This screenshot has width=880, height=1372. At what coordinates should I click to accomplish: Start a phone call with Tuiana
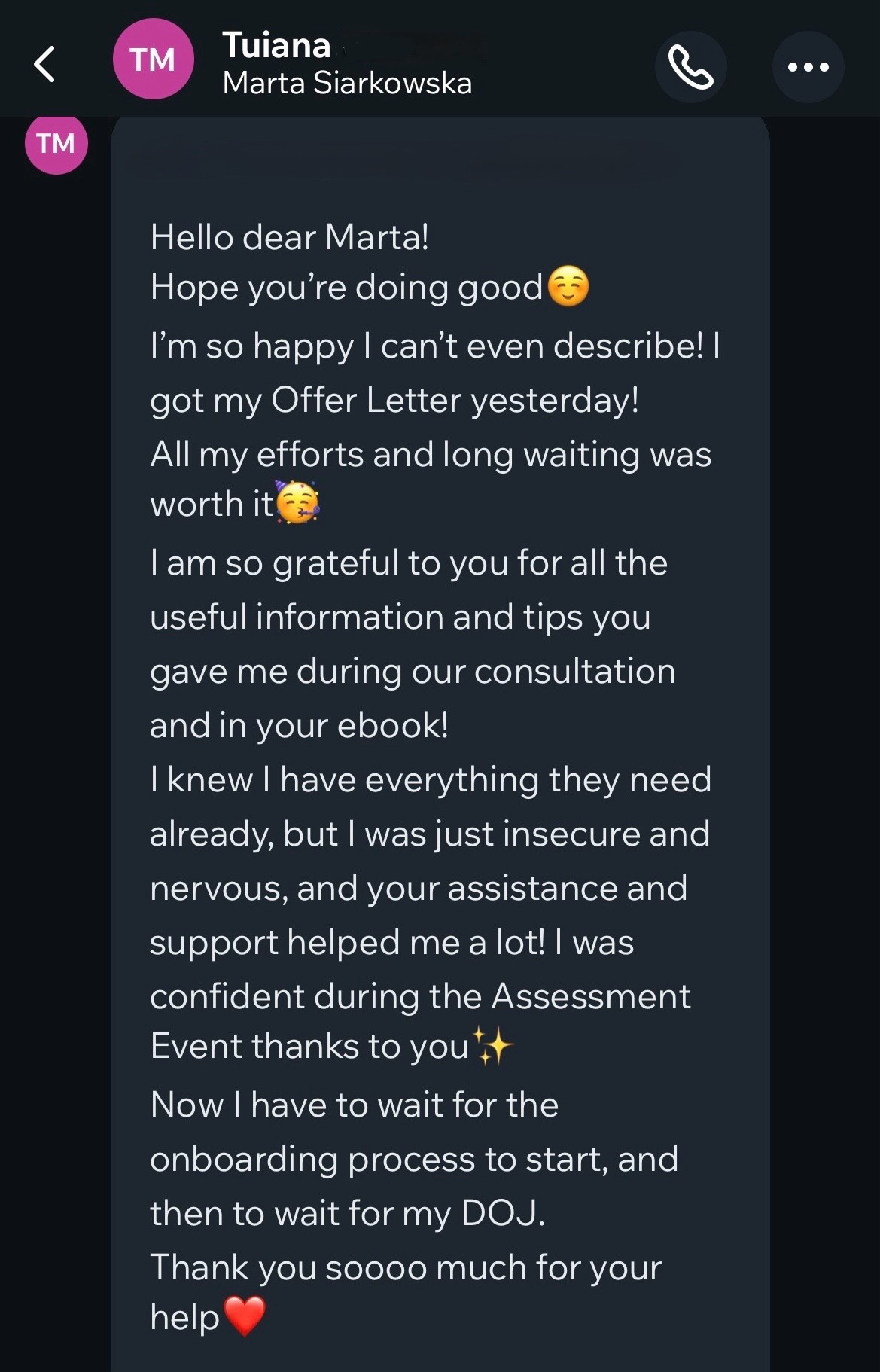[690, 67]
